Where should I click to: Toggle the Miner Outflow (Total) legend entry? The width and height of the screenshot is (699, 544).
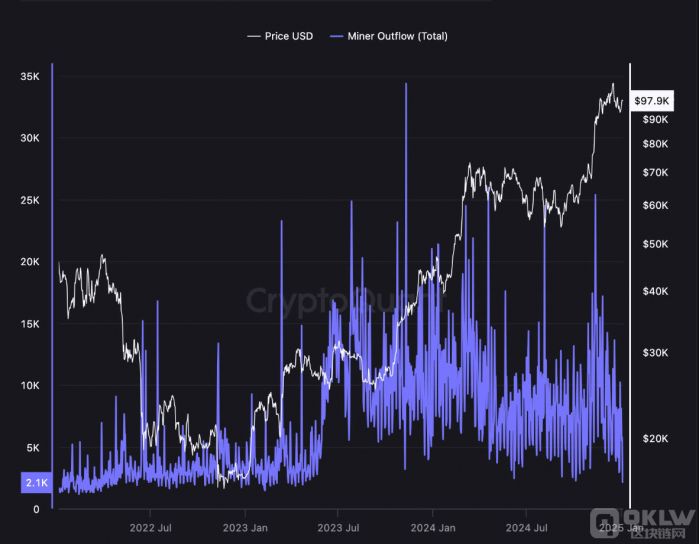point(389,36)
